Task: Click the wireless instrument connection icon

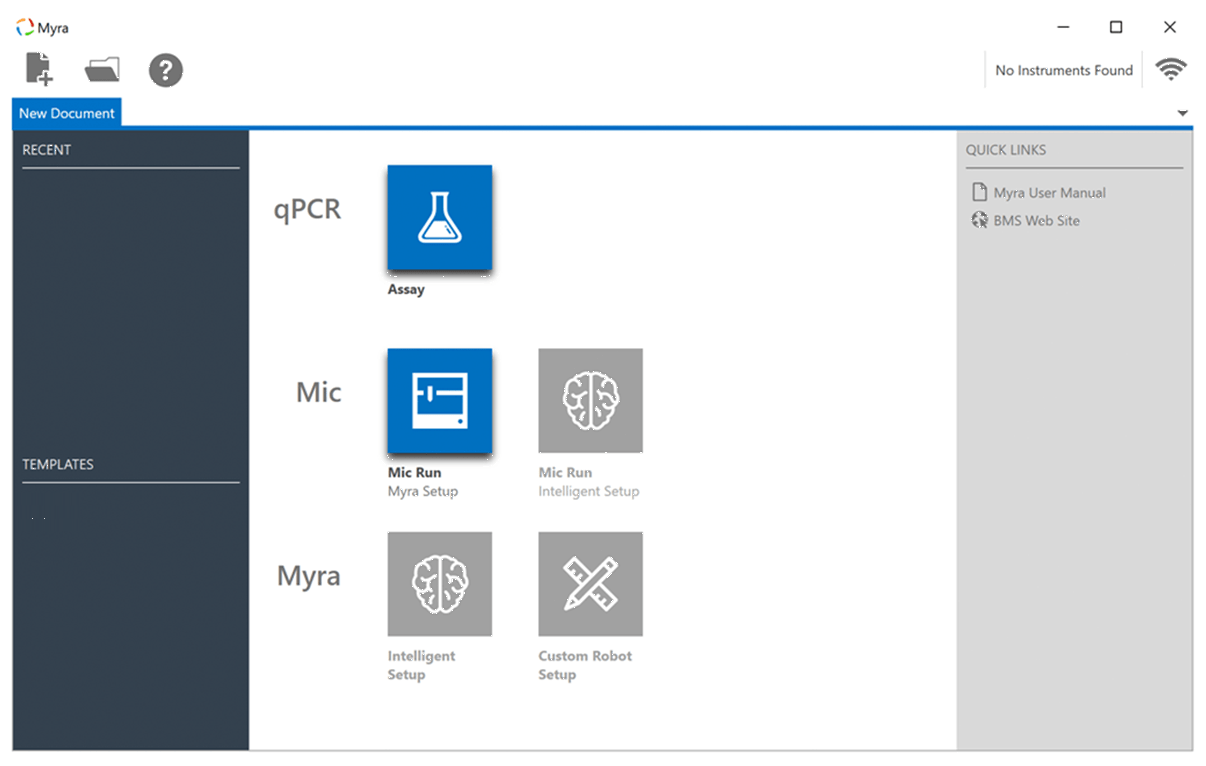Action: [x=1170, y=70]
